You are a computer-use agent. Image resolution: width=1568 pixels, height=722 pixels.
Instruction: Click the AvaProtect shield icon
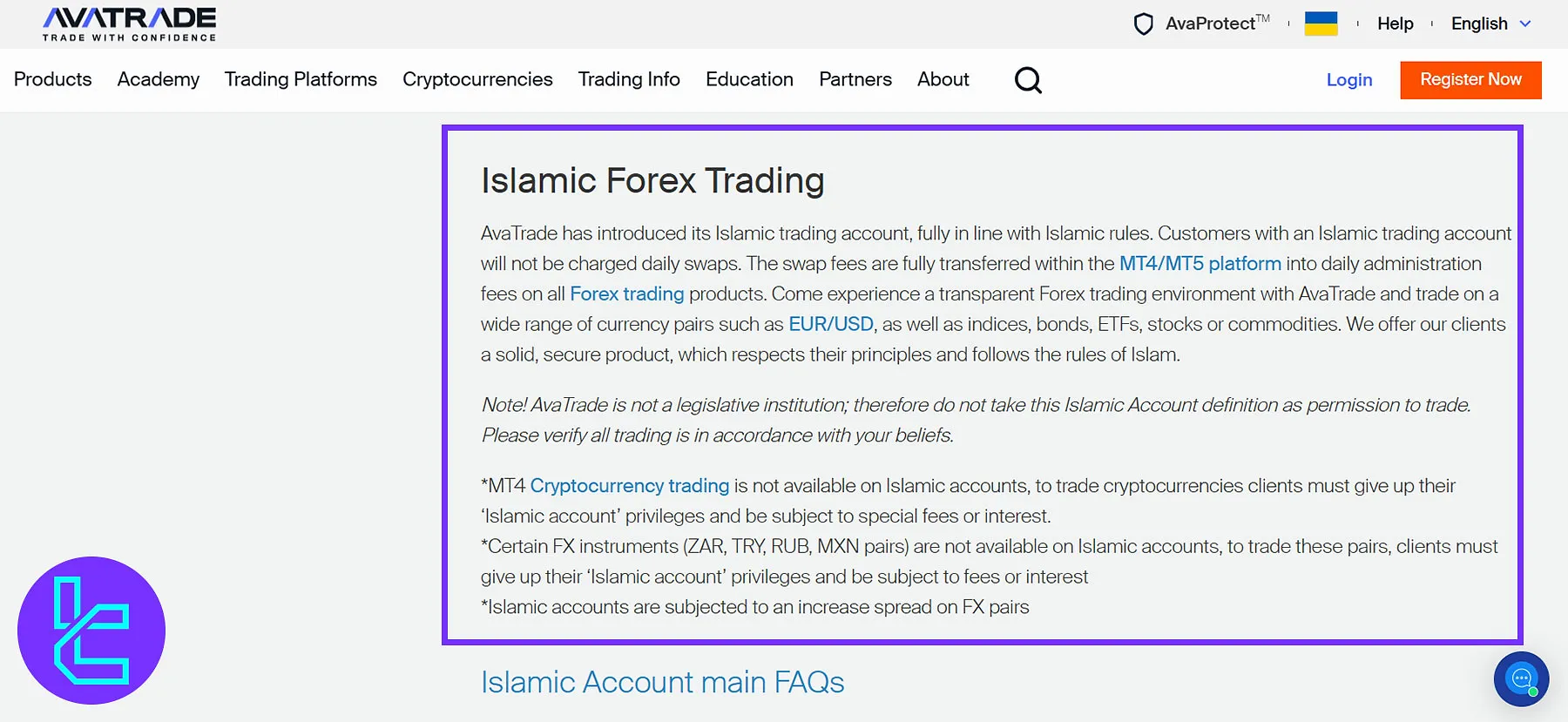[x=1143, y=24]
